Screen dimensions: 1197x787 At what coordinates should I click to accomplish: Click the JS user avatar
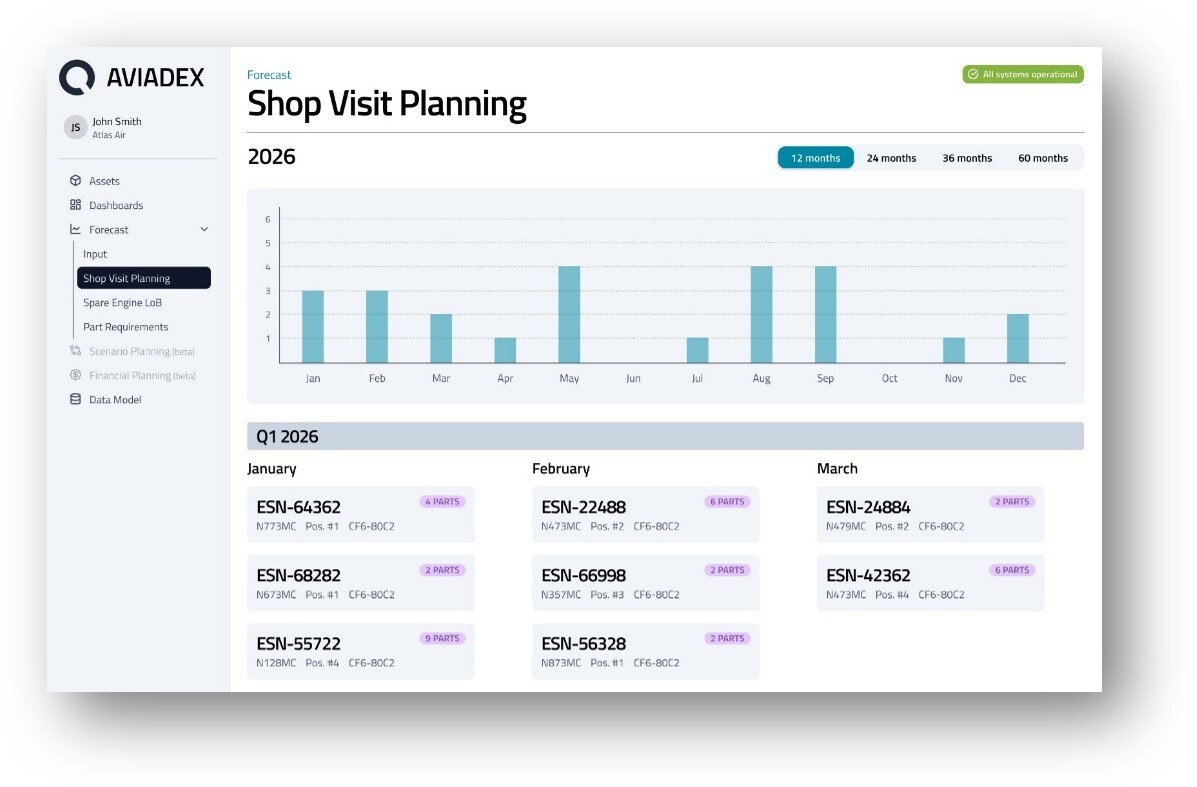(75, 127)
